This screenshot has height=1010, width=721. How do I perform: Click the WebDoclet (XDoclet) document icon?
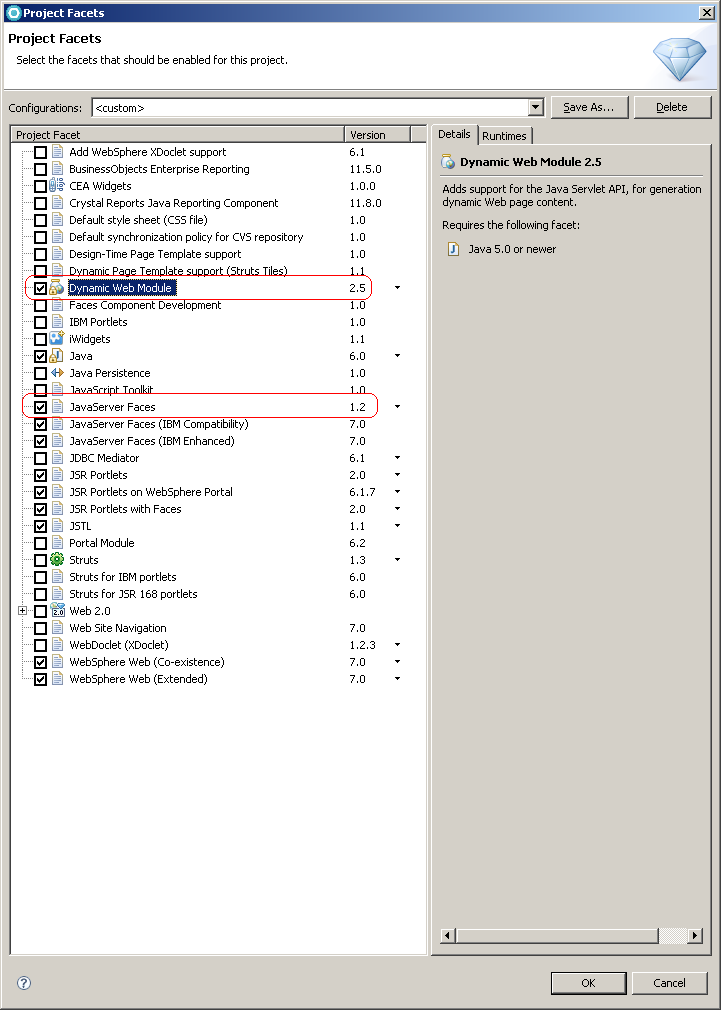click(x=57, y=645)
